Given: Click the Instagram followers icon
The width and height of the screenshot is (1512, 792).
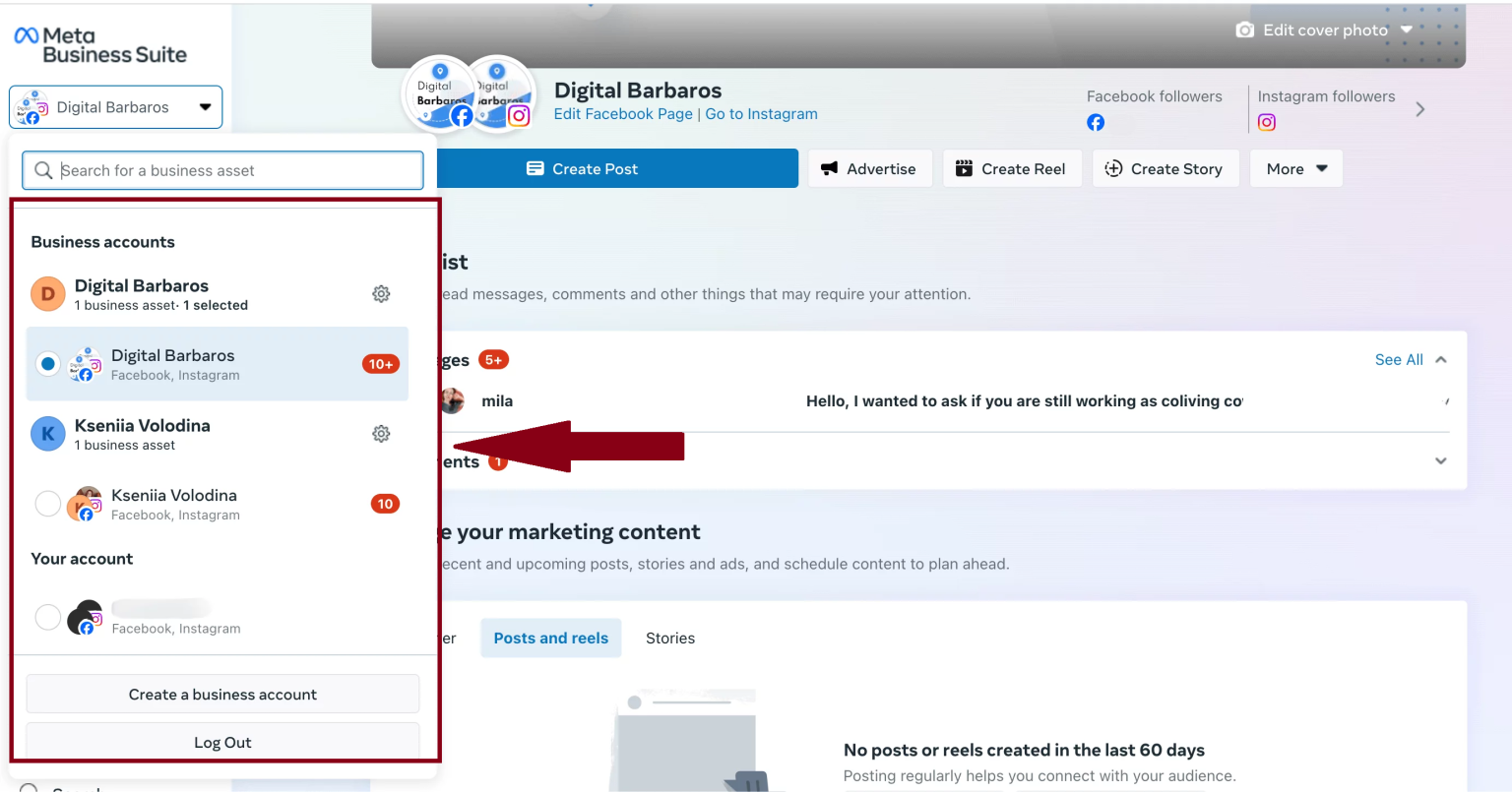Looking at the screenshot, I should click(1266, 122).
